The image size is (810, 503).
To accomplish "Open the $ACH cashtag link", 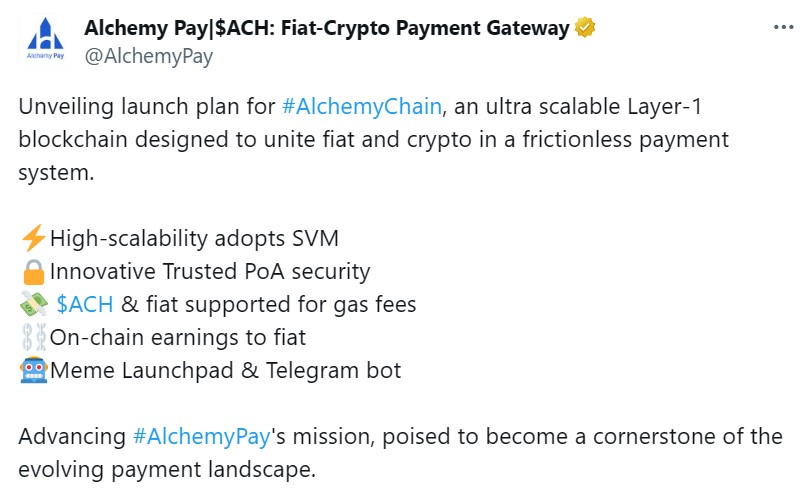I will [x=85, y=304].
